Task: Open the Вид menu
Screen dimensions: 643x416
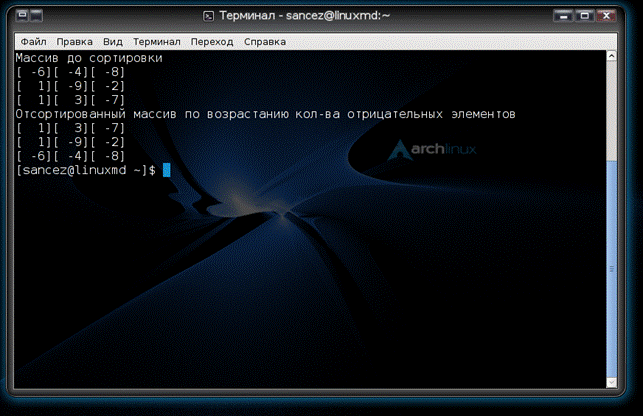Action: click(x=113, y=42)
